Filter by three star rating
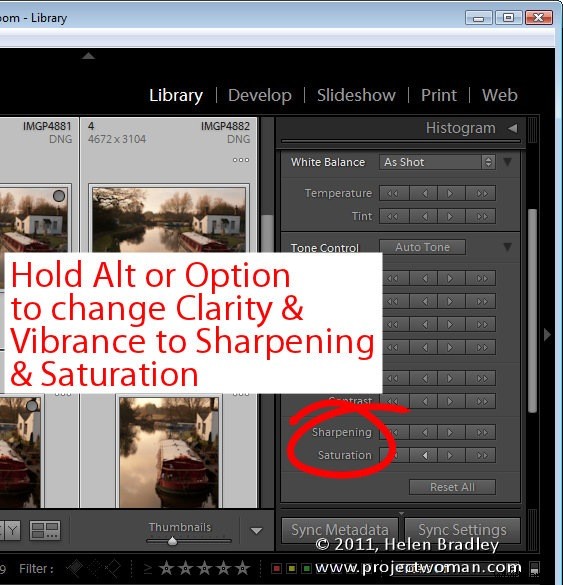The height and width of the screenshot is (585, 563). coord(204,569)
